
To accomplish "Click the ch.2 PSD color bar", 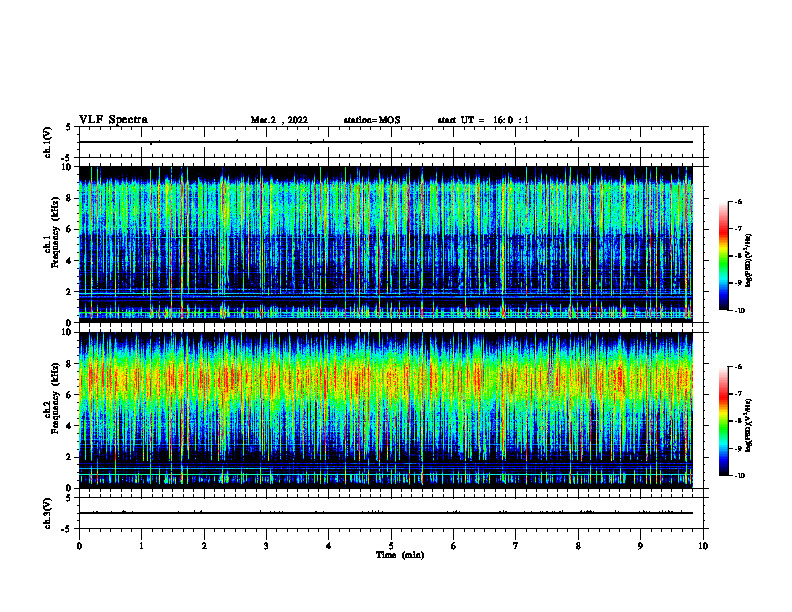I will click(x=724, y=421).
